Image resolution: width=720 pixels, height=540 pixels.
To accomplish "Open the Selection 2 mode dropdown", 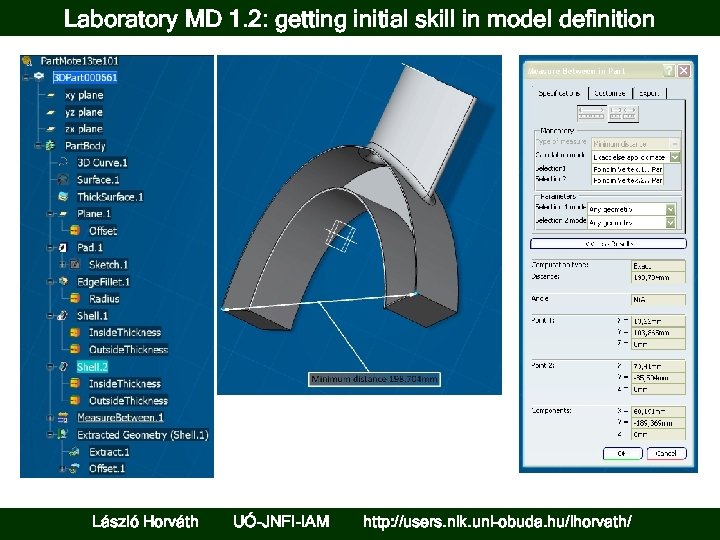I will pyautogui.click(x=670, y=223).
